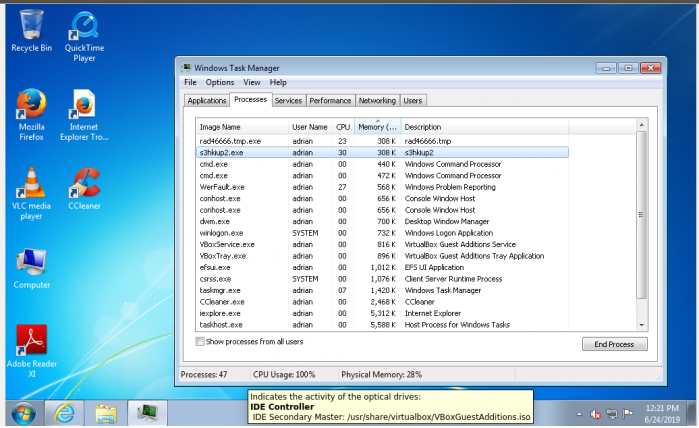The height and width of the screenshot is (428, 699).
Task: Select cmd.exe row with 472 K memory
Action: (x=382, y=176)
